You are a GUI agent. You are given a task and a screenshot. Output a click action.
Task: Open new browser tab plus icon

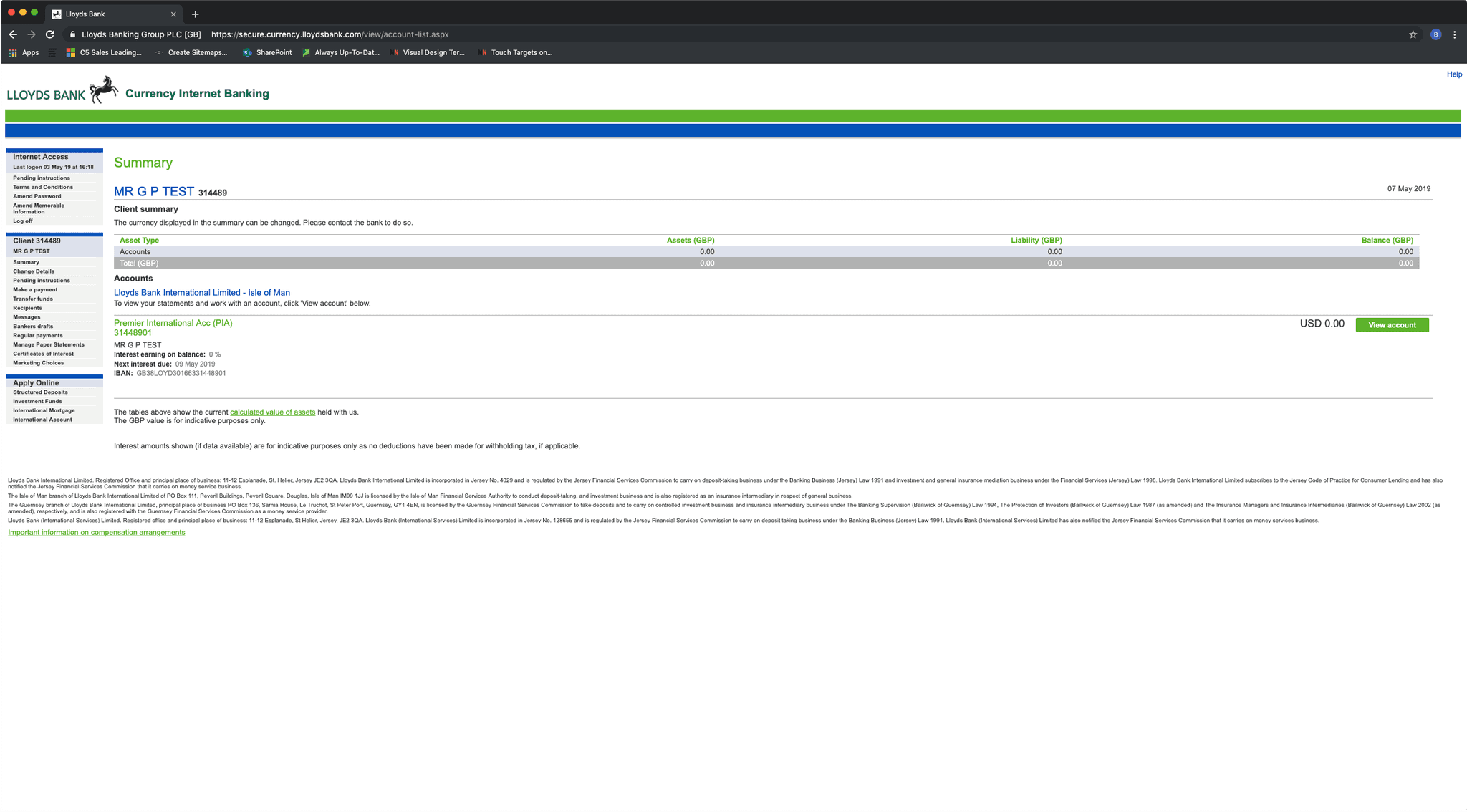[195, 14]
